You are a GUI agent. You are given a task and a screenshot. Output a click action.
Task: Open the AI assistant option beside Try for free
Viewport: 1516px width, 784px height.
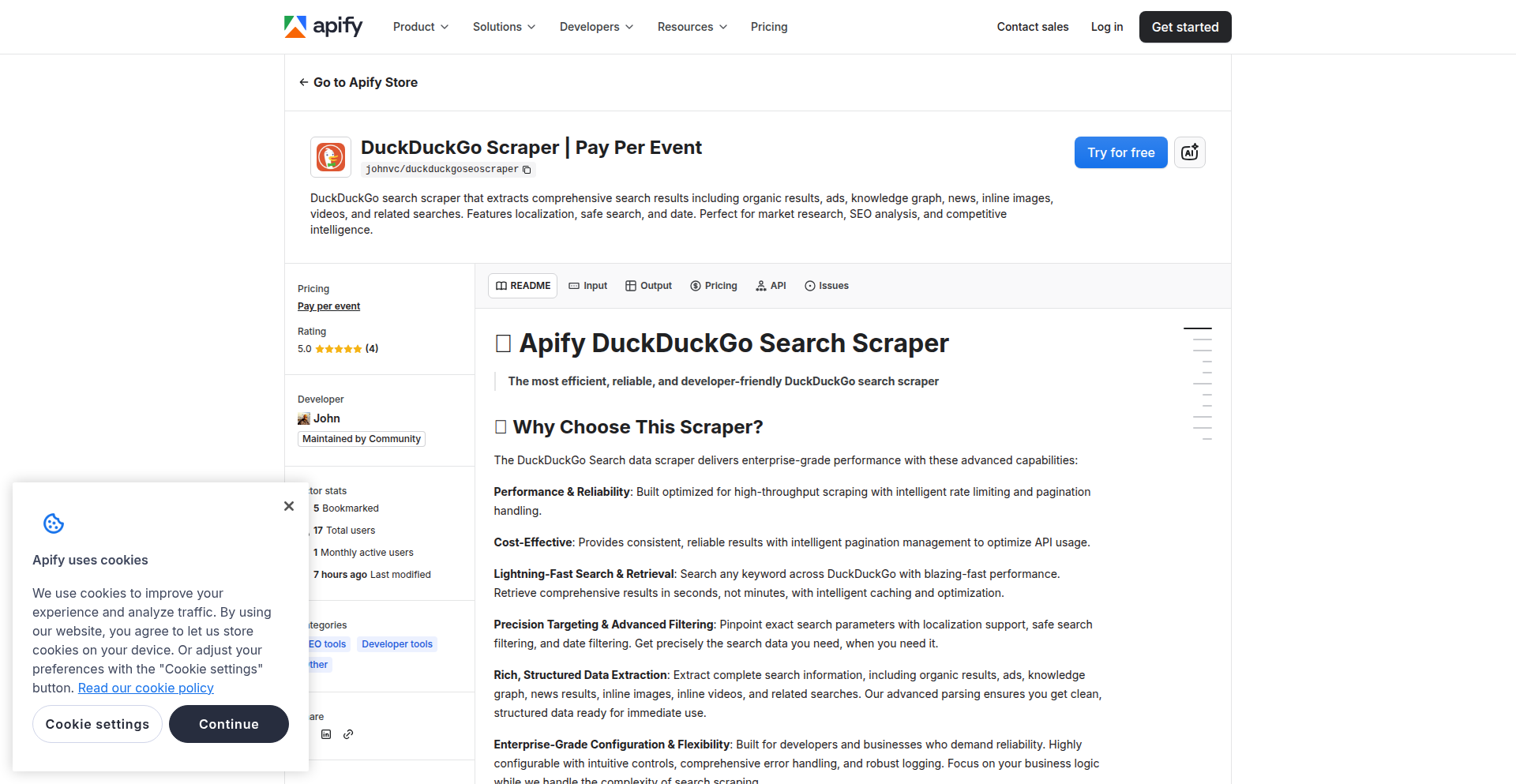pyautogui.click(x=1189, y=152)
